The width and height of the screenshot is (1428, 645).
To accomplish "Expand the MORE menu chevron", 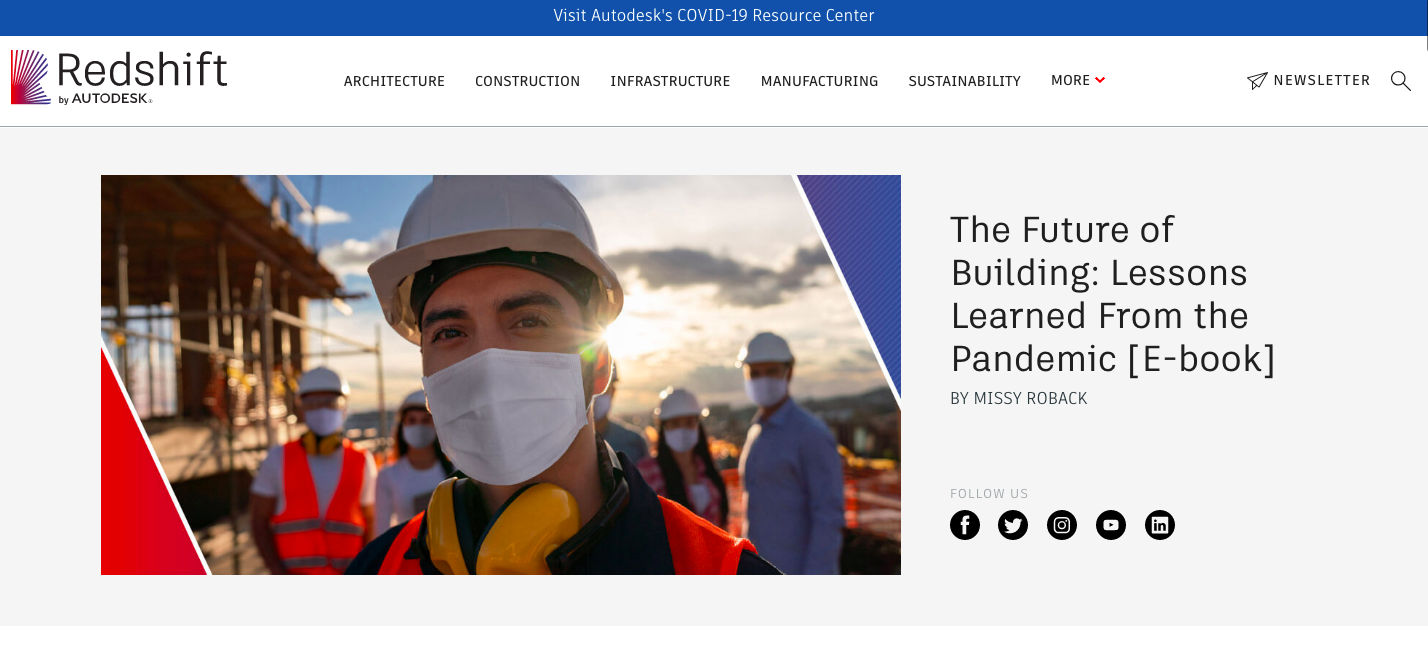I will 1100,80.
